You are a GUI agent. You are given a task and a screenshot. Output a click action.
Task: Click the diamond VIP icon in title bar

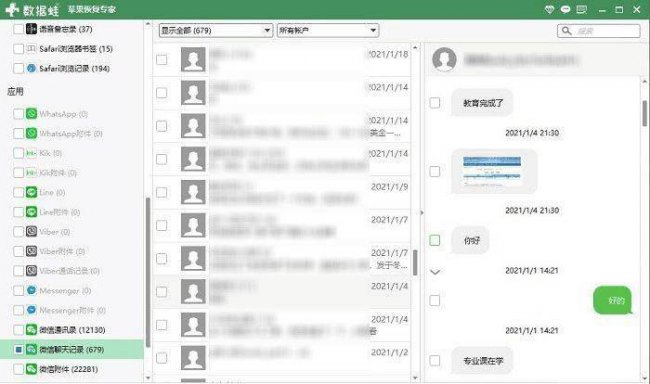549,10
